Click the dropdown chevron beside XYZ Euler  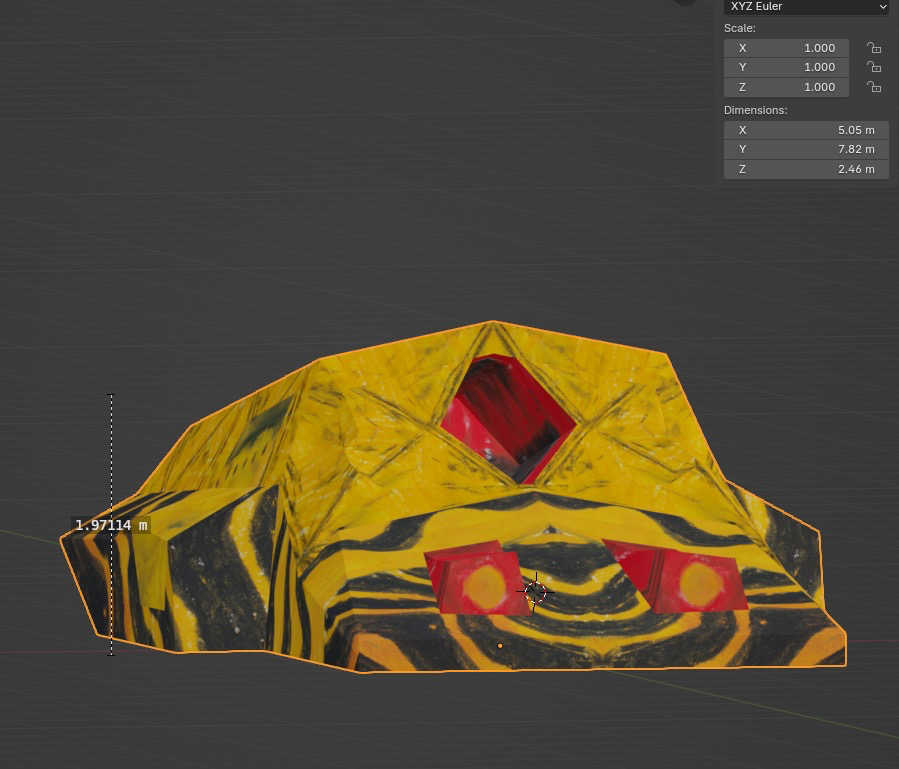point(881,7)
